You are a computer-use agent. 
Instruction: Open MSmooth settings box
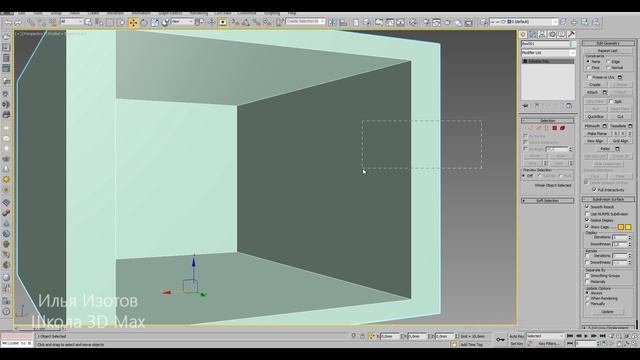coord(604,126)
